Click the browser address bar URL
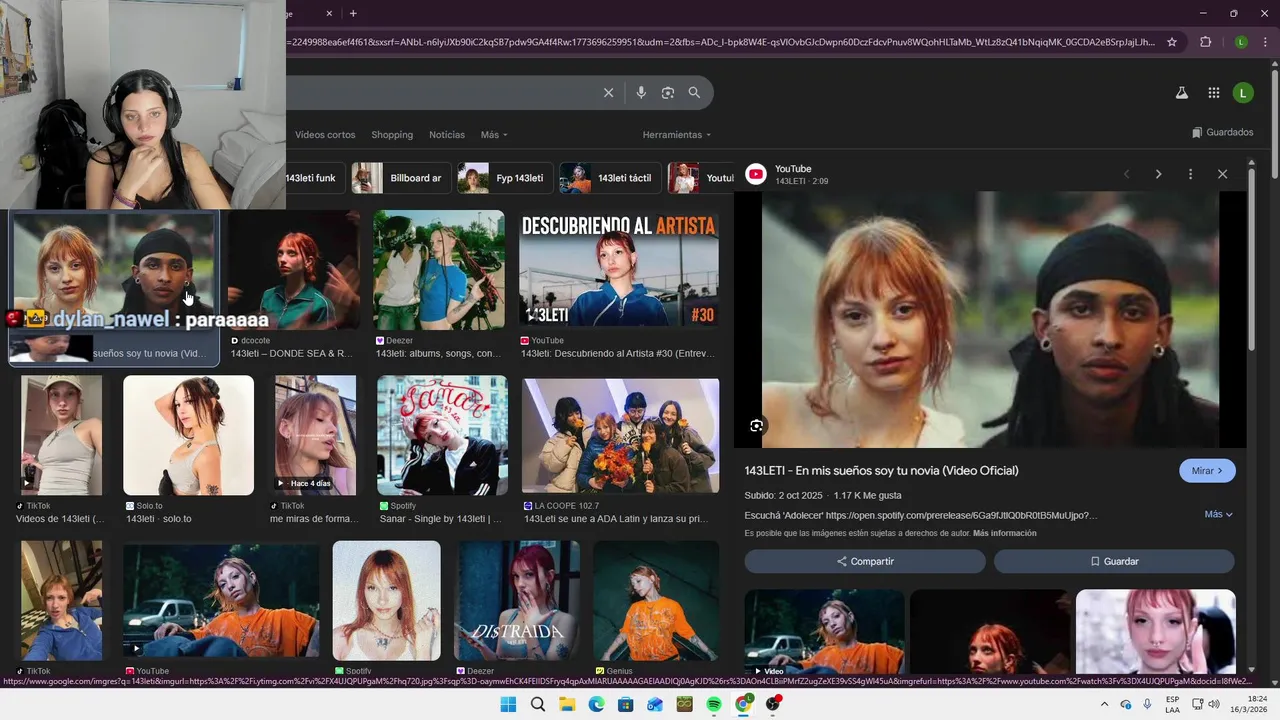1280x720 pixels. click(720, 42)
